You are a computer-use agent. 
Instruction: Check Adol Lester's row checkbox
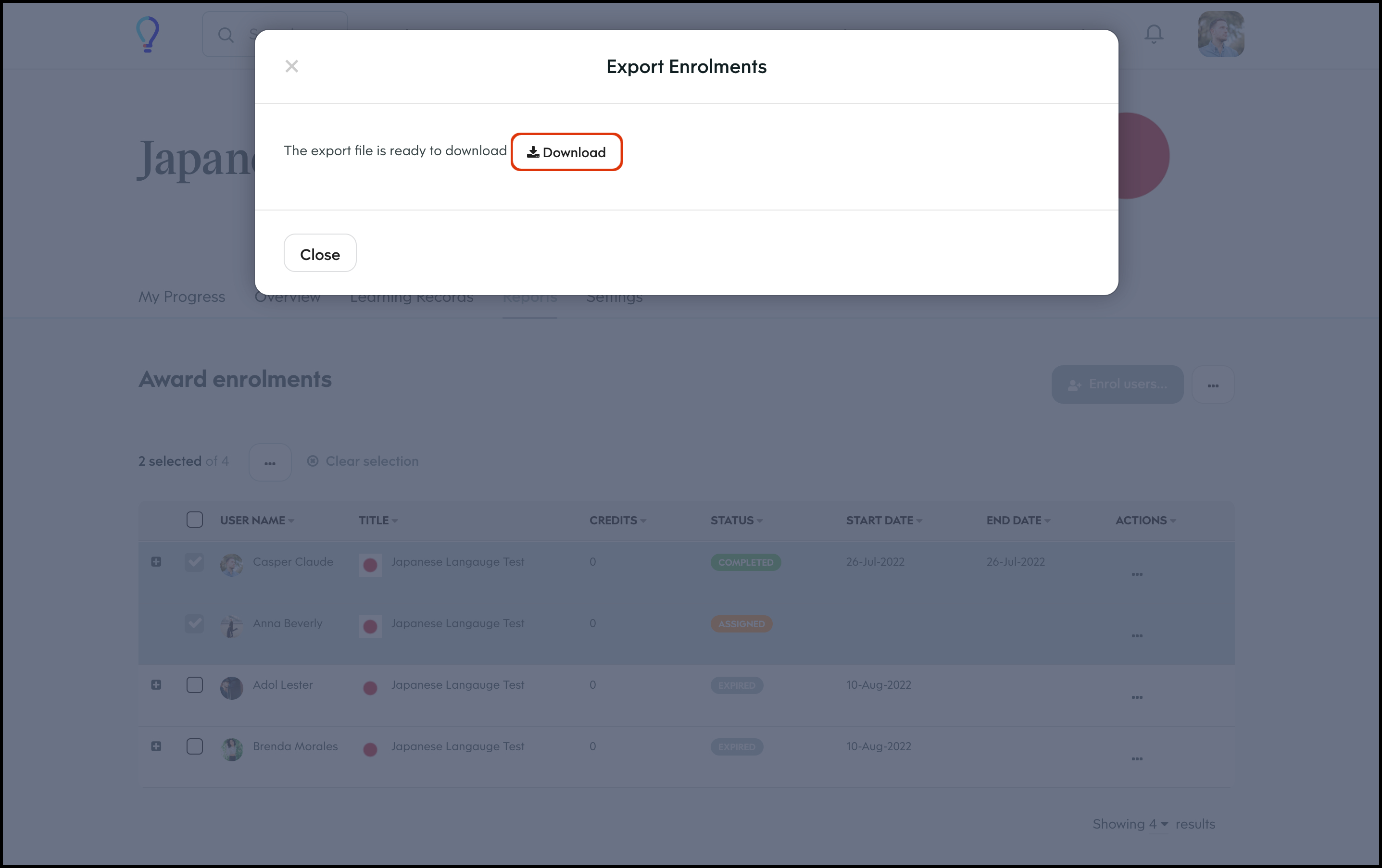pyautogui.click(x=195, y=684)
